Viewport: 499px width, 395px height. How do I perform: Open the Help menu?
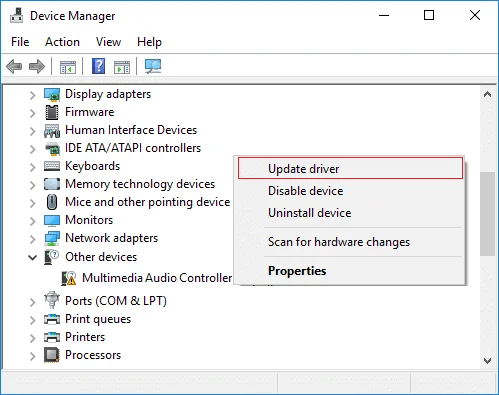(x=149, y=42)
